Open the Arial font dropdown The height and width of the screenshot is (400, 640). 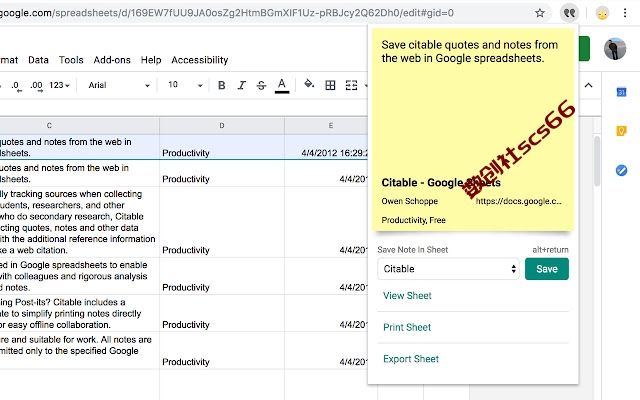point(119,85)
